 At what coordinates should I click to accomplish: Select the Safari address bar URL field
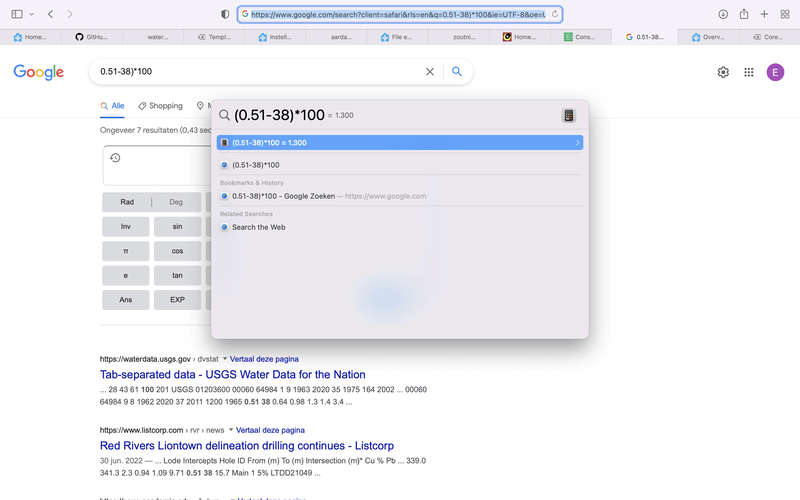tap(399, 14)
